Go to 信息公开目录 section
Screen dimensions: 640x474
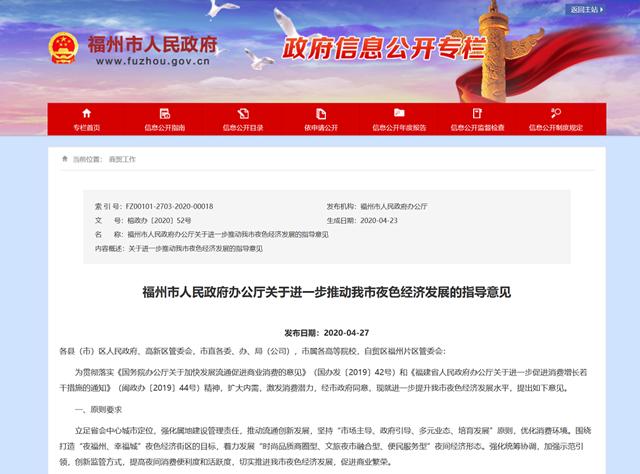[x=241, y=128]
